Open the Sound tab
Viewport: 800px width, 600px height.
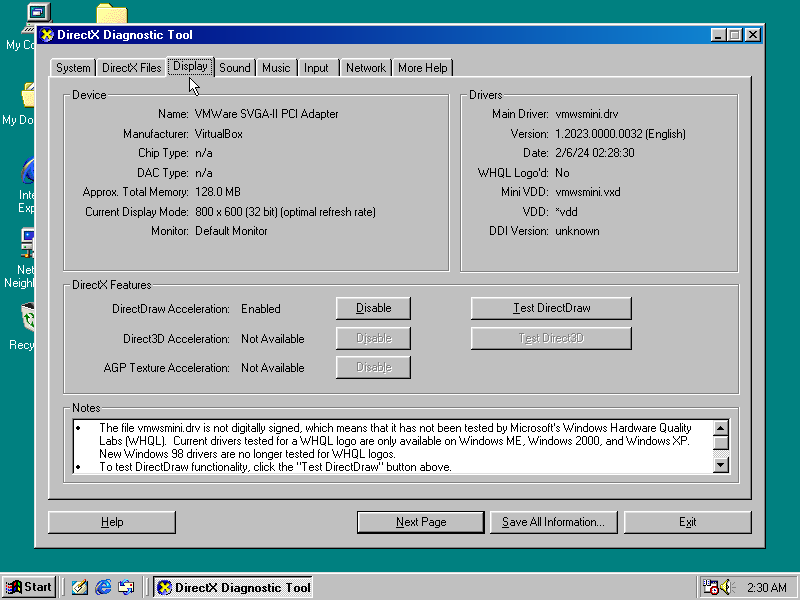click(x=235, y=68)
